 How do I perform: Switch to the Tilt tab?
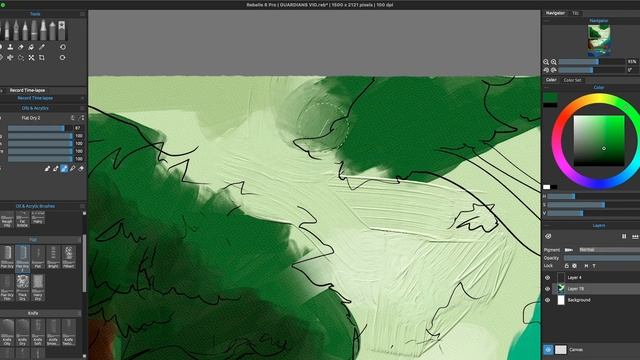point(576,13)
